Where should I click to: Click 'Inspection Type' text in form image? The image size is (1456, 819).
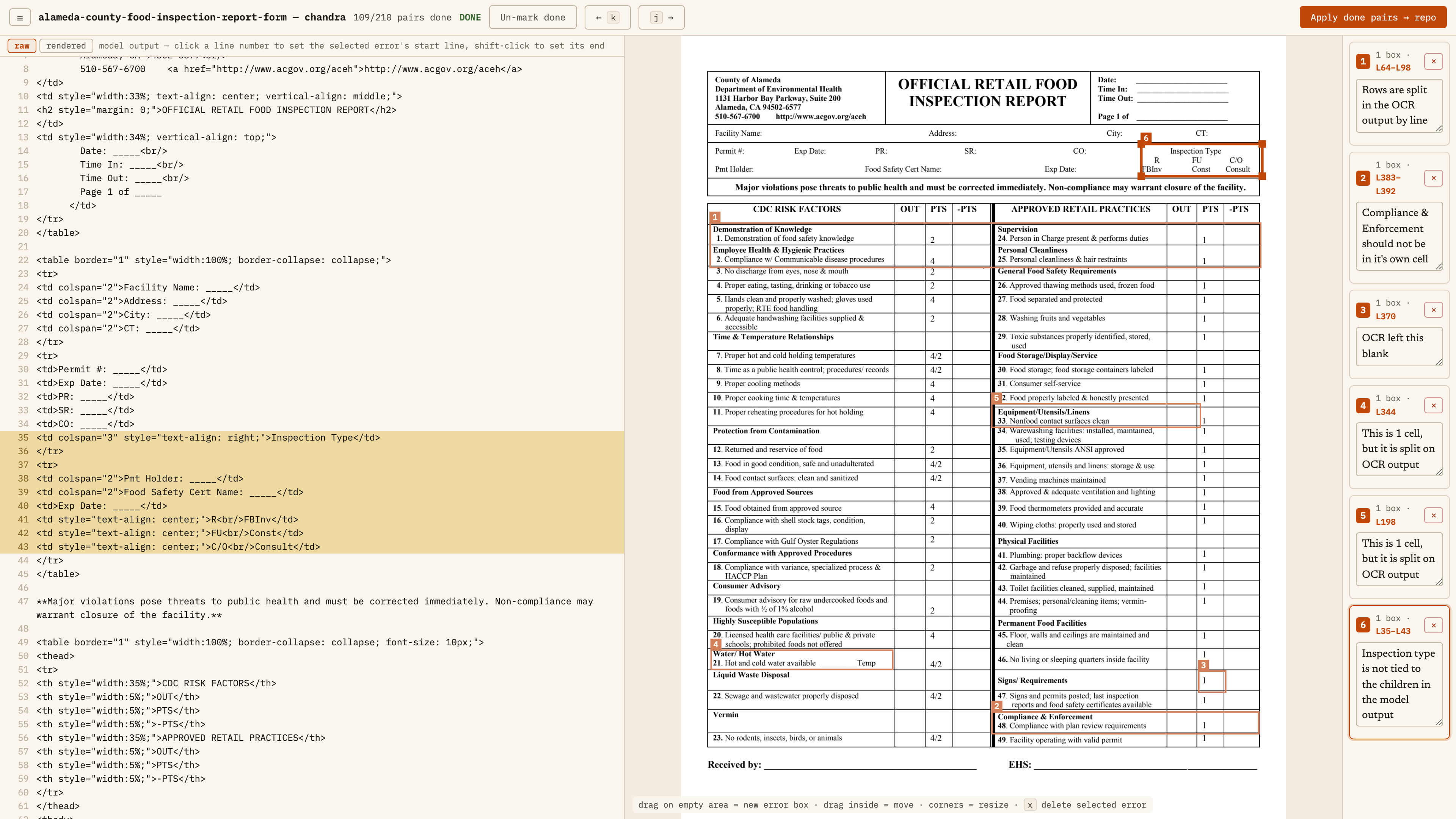tap(1196, 151)
